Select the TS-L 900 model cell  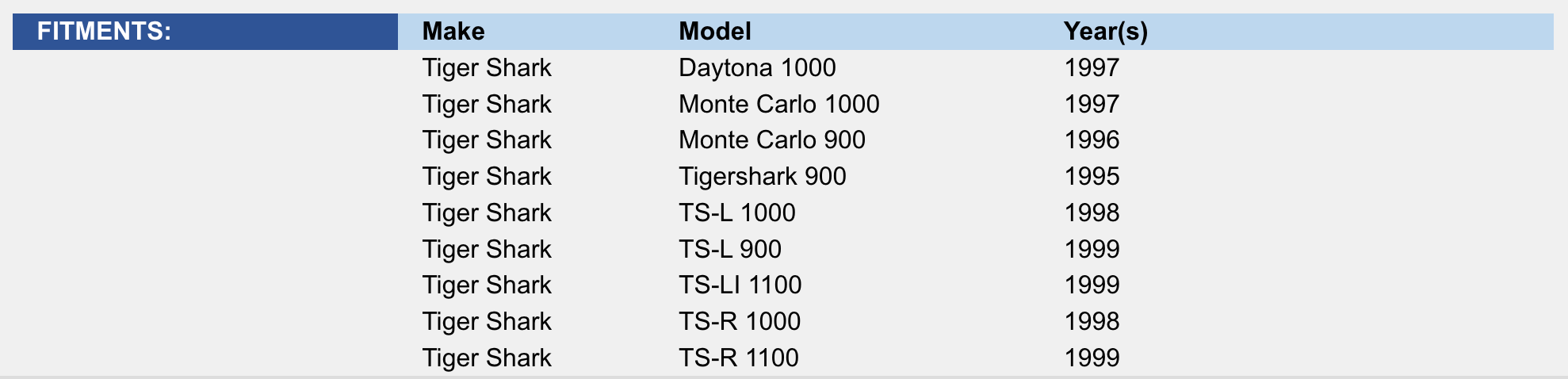[x=730, y=249]
